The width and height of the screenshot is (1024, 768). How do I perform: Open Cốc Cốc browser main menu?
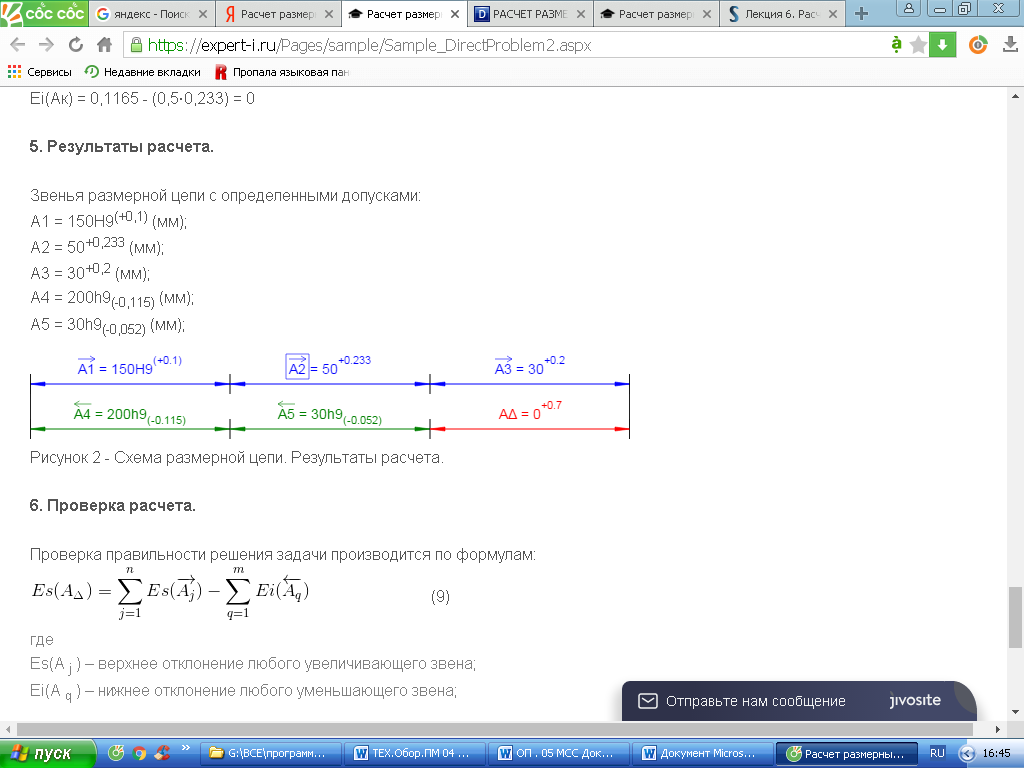[44, 12]
